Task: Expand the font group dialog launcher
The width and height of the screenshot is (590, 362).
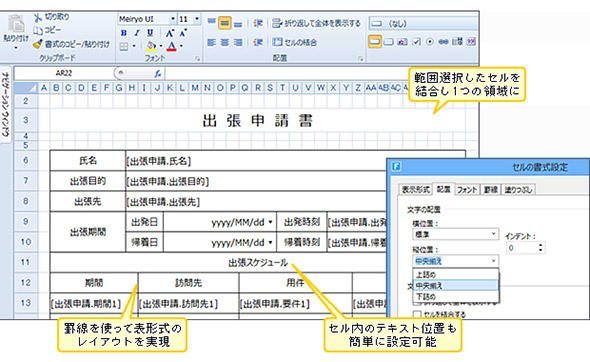Action: [197, 59]
